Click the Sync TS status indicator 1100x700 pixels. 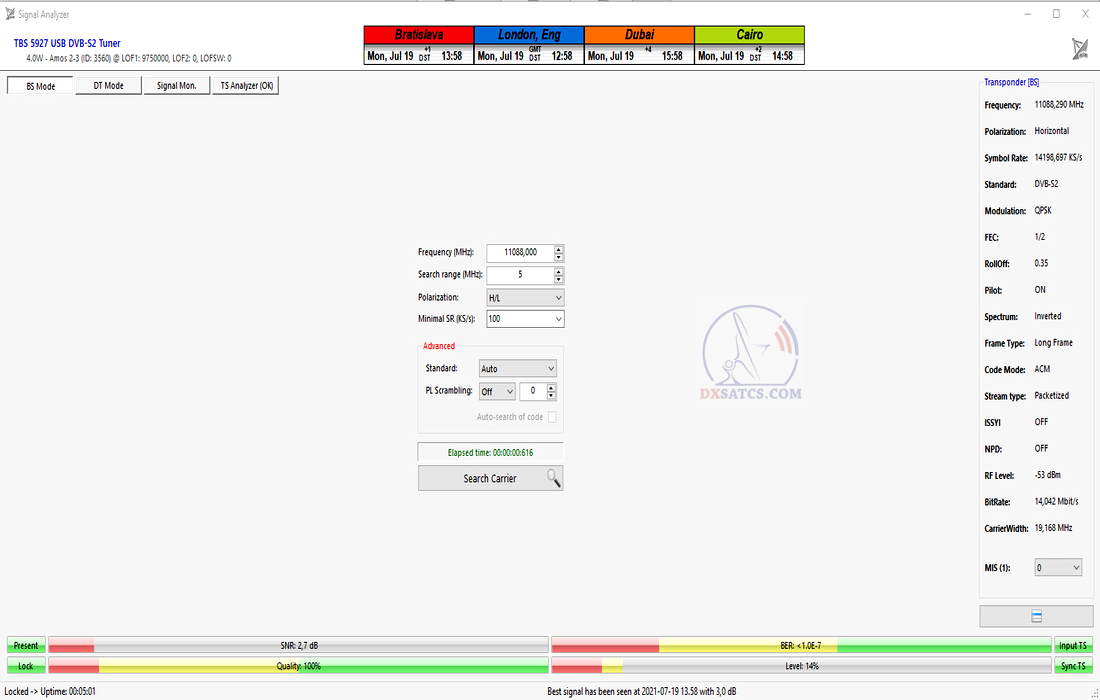[x=1073, y=666]
